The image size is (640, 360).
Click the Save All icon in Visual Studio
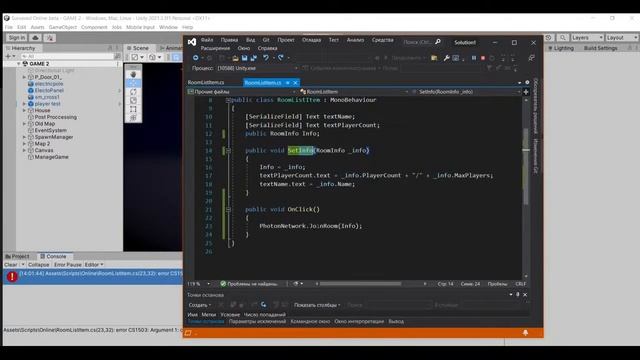point(253,58)
